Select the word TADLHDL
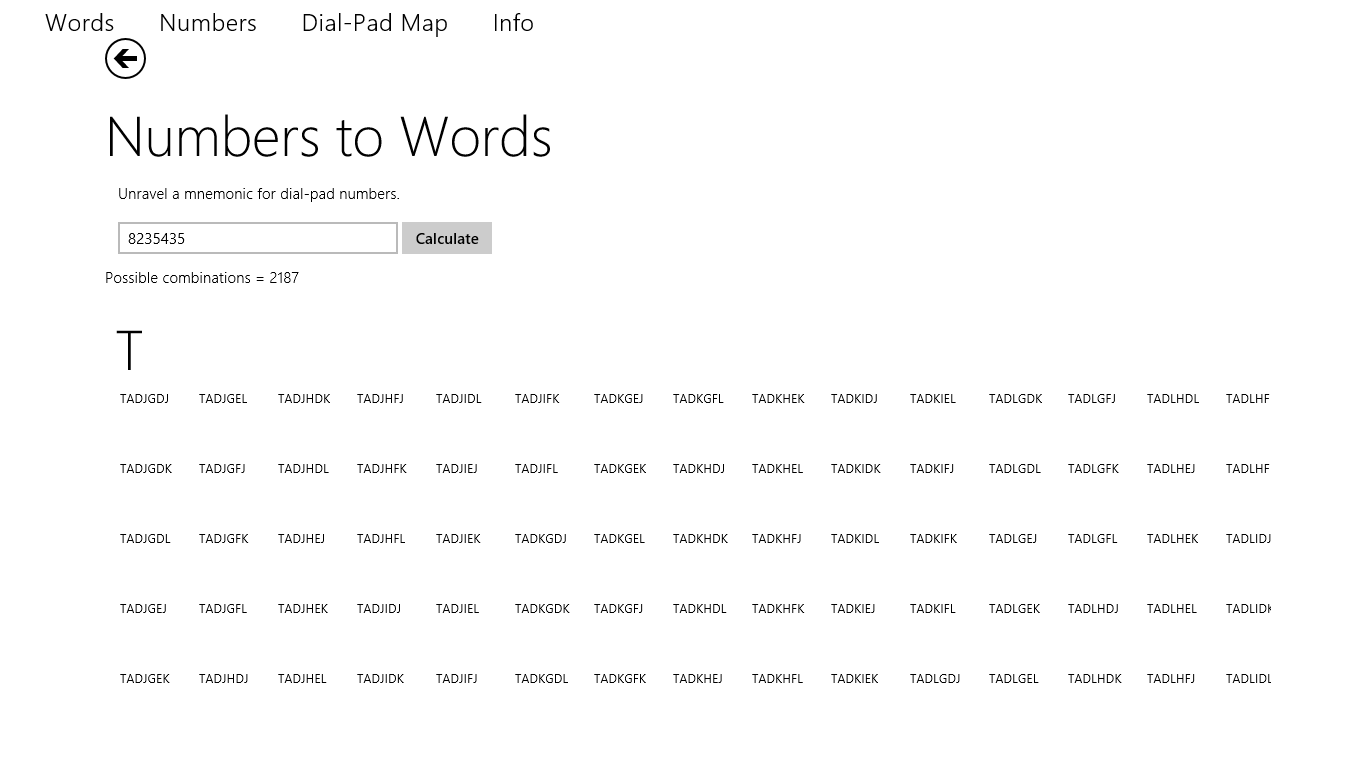 click(1173, 399)
